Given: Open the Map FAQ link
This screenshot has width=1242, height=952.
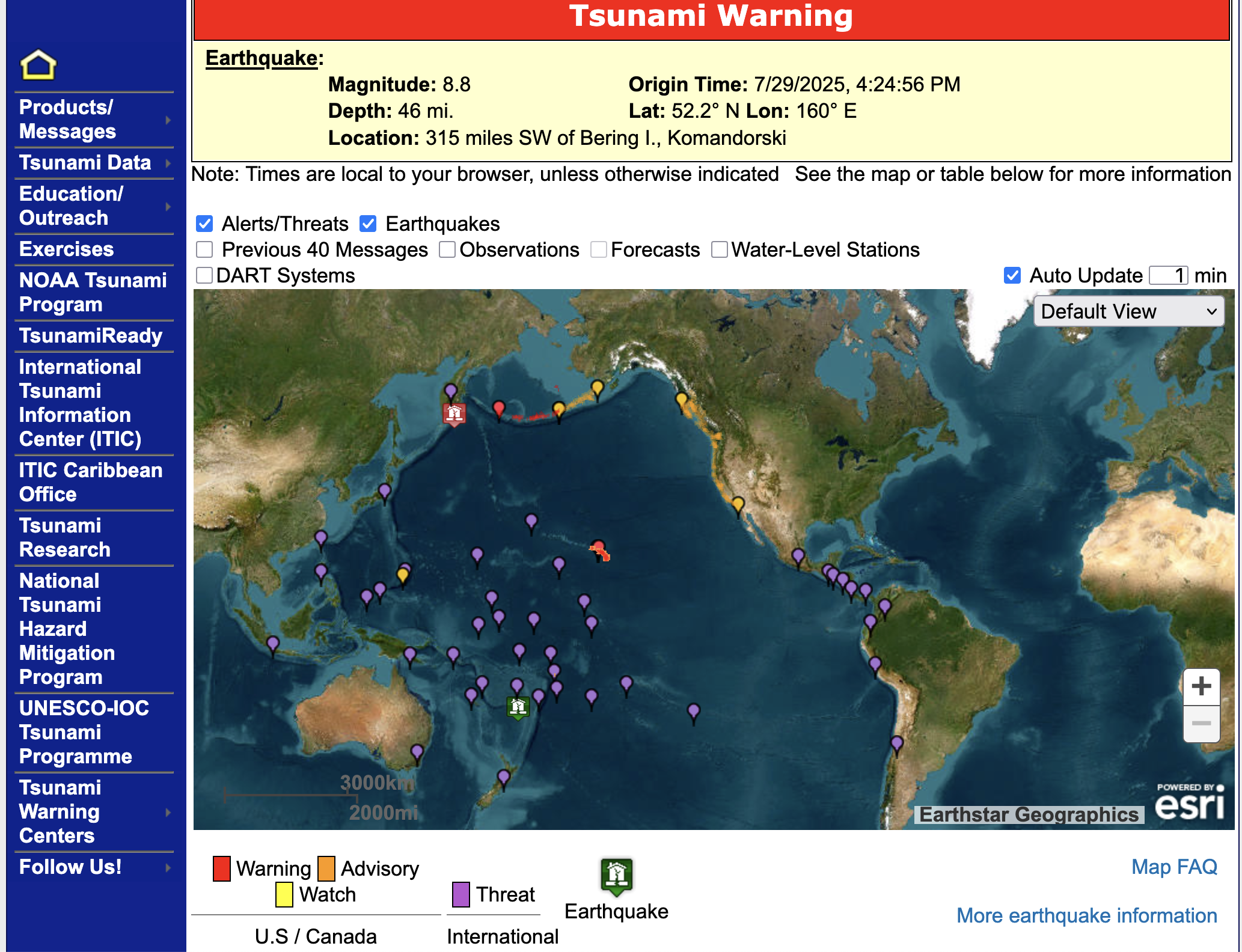Looking at the screenshot, I should tap(1174, 867).
